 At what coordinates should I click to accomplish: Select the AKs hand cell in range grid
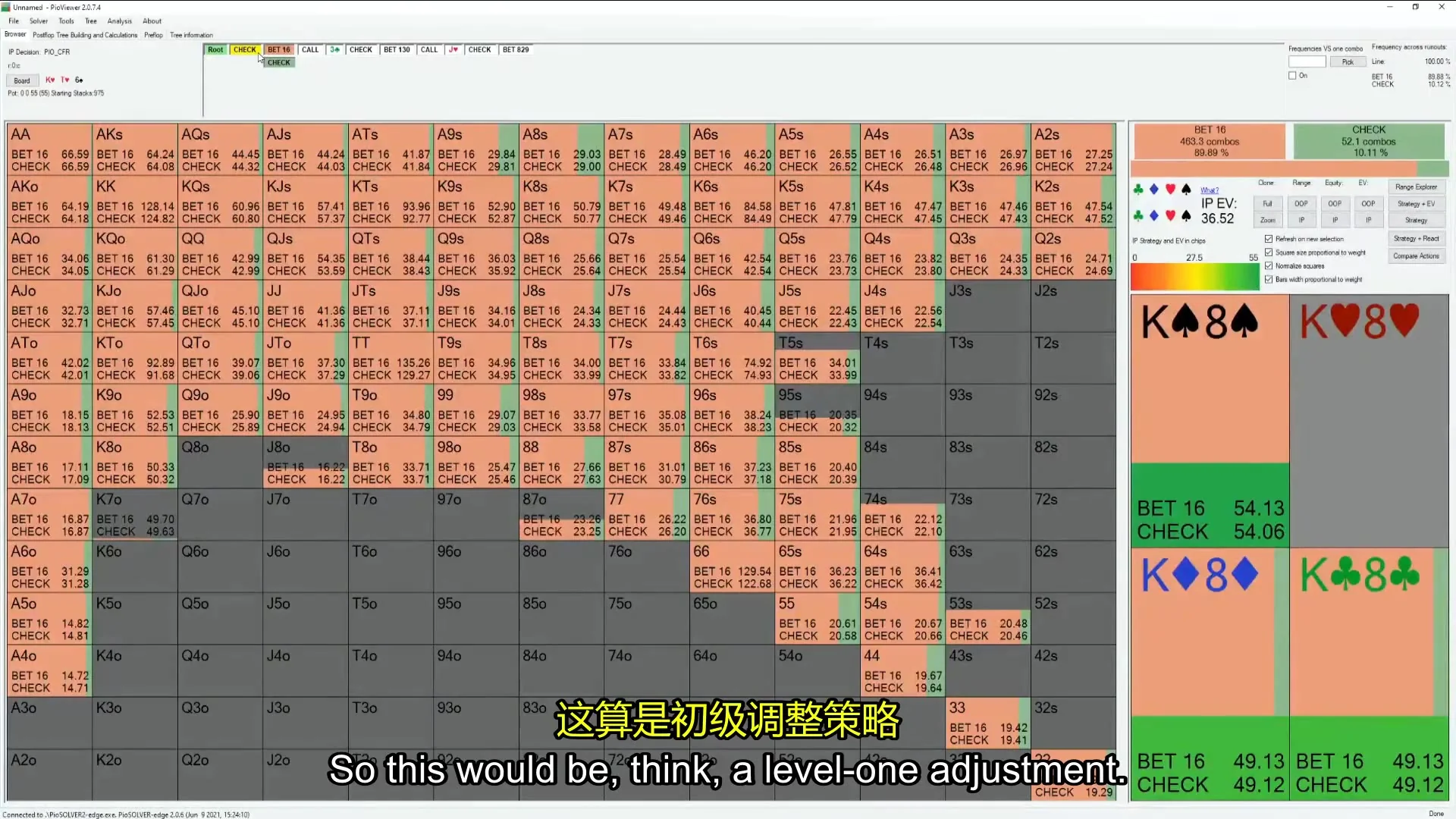pyautogui.click(x=135, y=149)
